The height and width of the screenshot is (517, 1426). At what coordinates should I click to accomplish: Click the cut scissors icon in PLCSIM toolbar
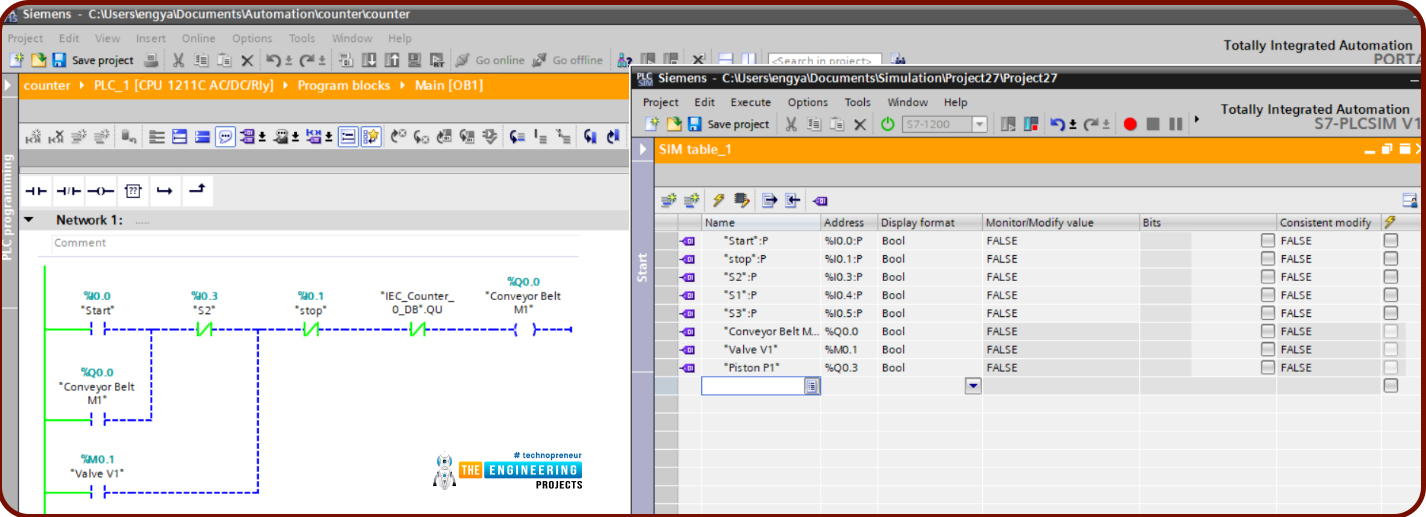click(x=791, y=124)
